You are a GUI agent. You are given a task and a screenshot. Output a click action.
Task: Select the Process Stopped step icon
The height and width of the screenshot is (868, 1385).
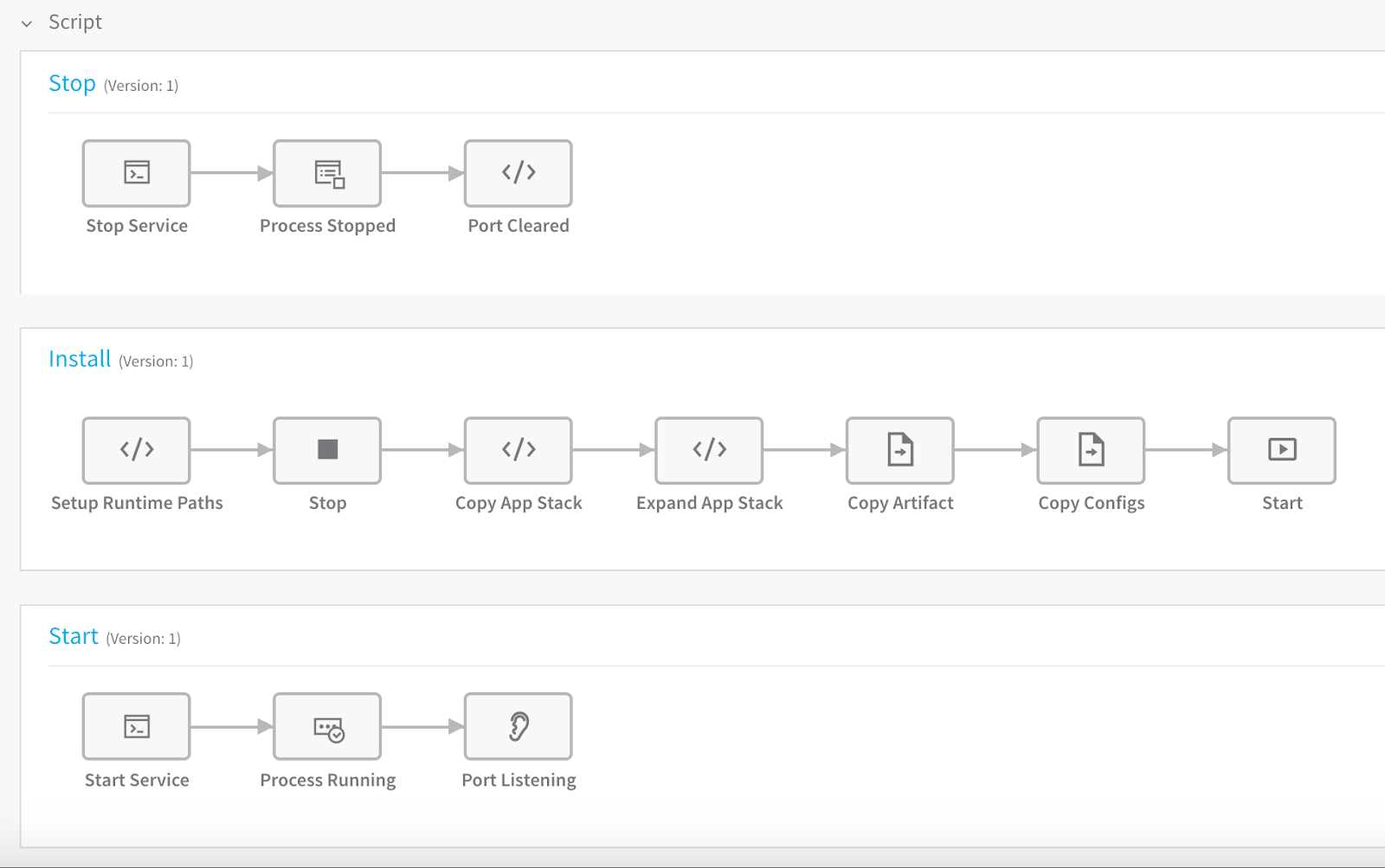[327, 173]
